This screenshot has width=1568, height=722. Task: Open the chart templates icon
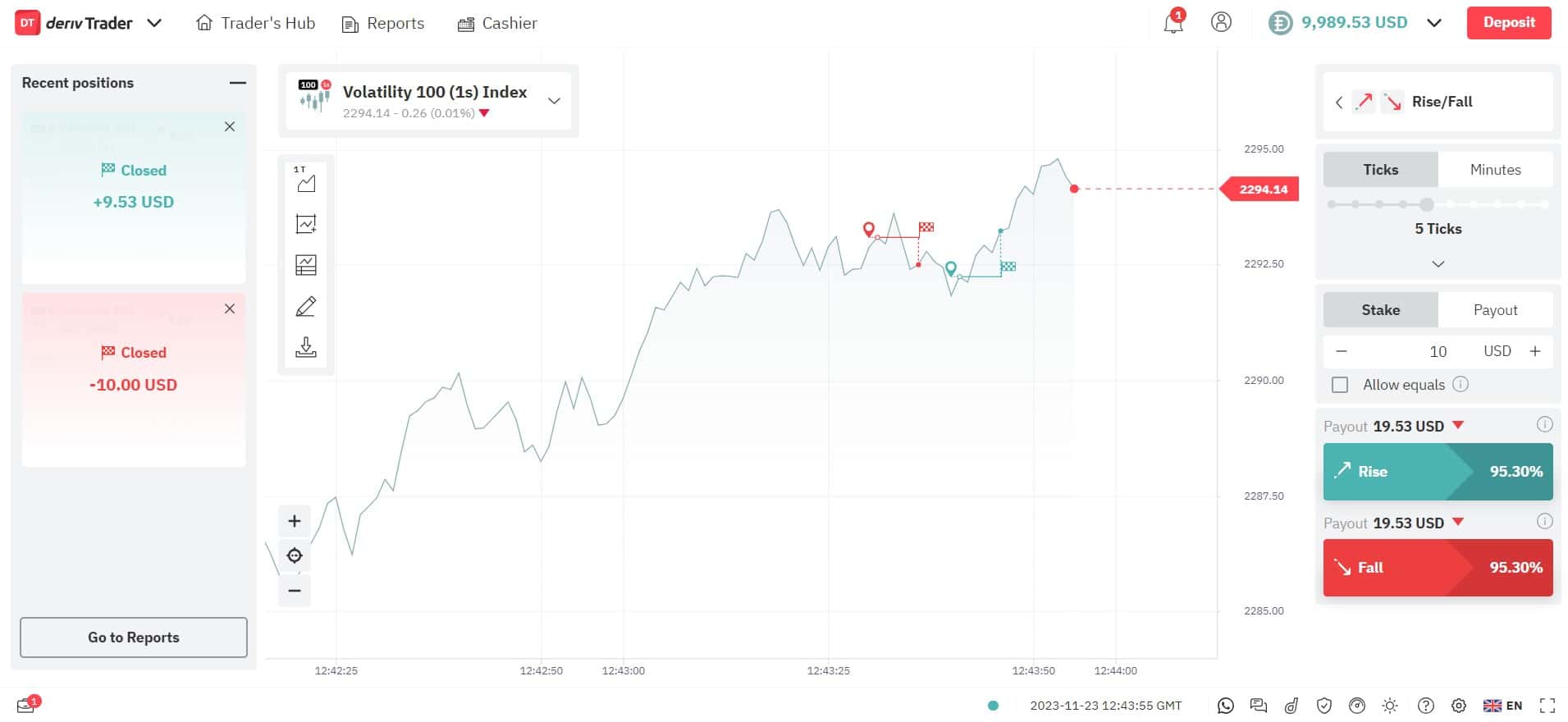tap(305, 264)
